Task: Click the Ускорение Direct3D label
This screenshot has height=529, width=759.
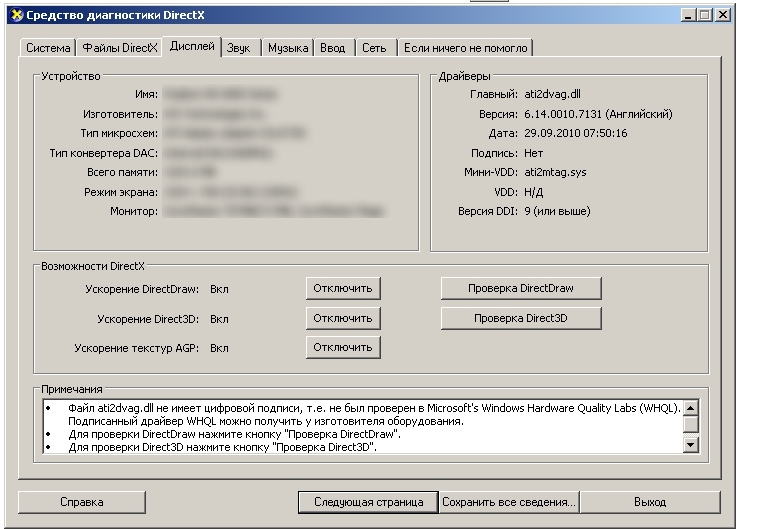Action: point(148,319)
